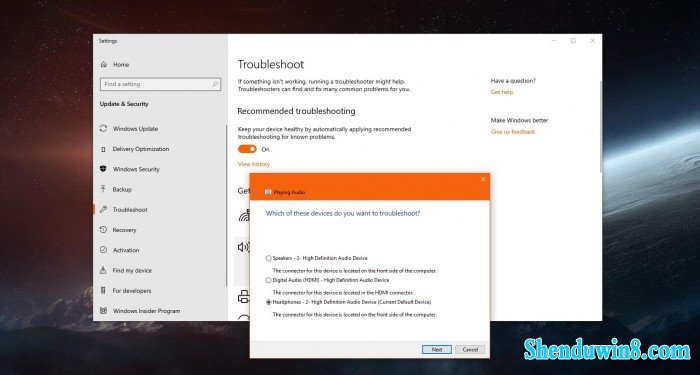Click the Windows Update refresh icon
This screenshot has width=700, height=375.
coord(104,129)
